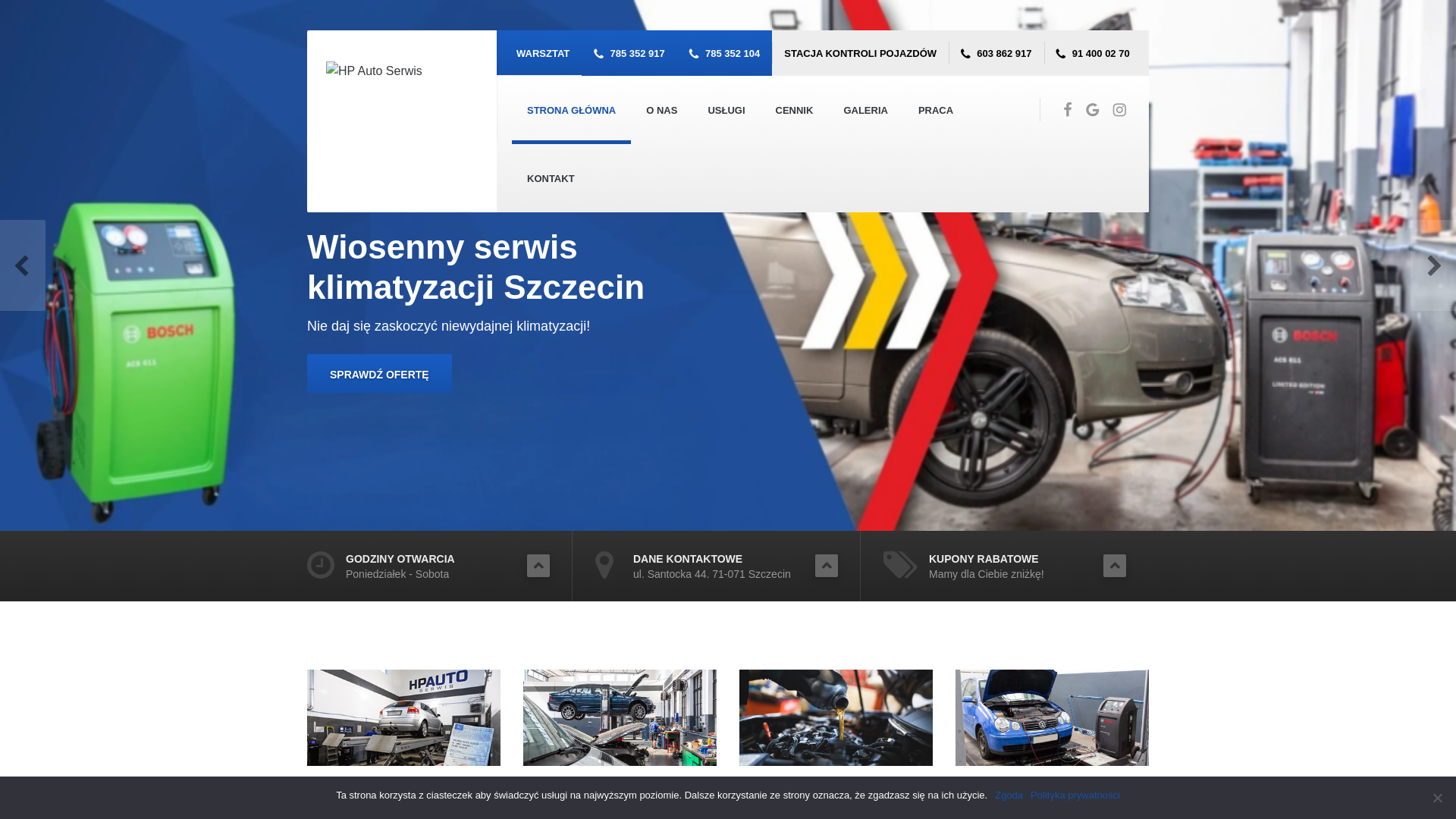The width and height of the screenshot is (1456, 819).
Task: Dismiss cookie notice with X icon
Action: pyautogui.click(x=1437, y=798)
